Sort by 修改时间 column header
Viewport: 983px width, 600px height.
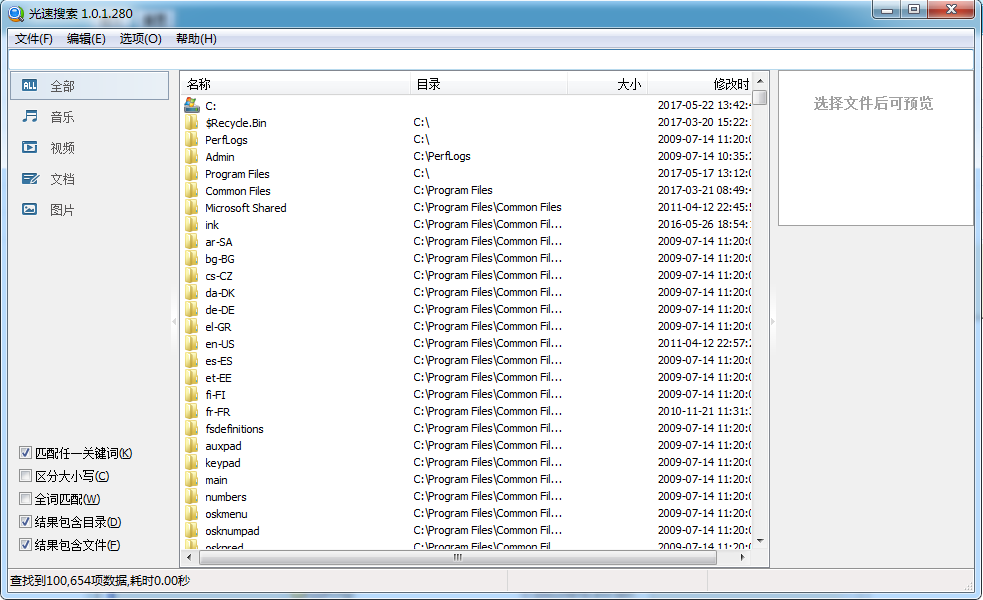coord(700,84)
